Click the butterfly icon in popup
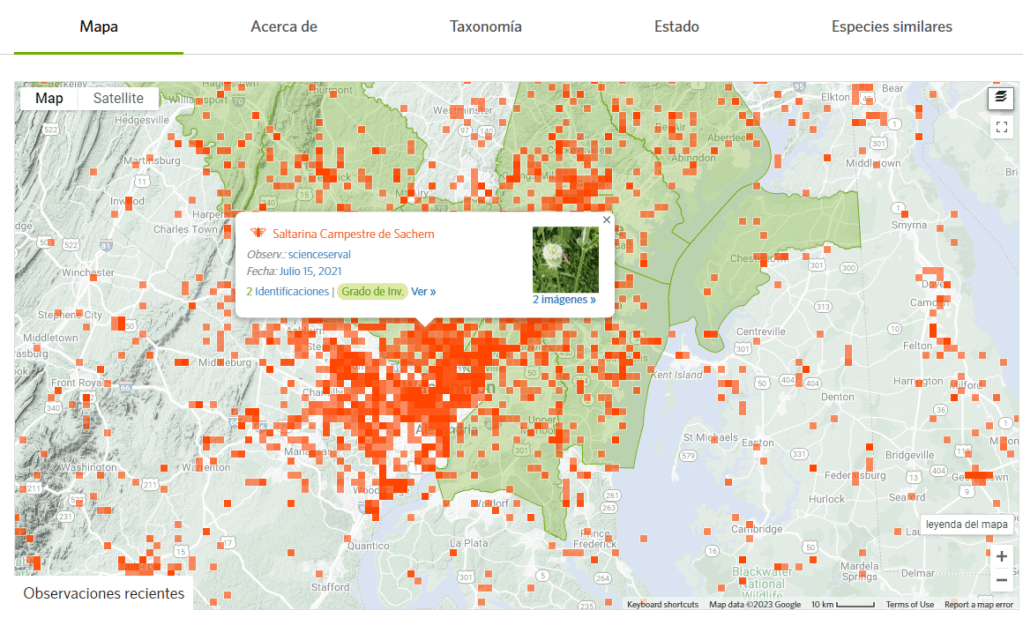 point(257,233)
